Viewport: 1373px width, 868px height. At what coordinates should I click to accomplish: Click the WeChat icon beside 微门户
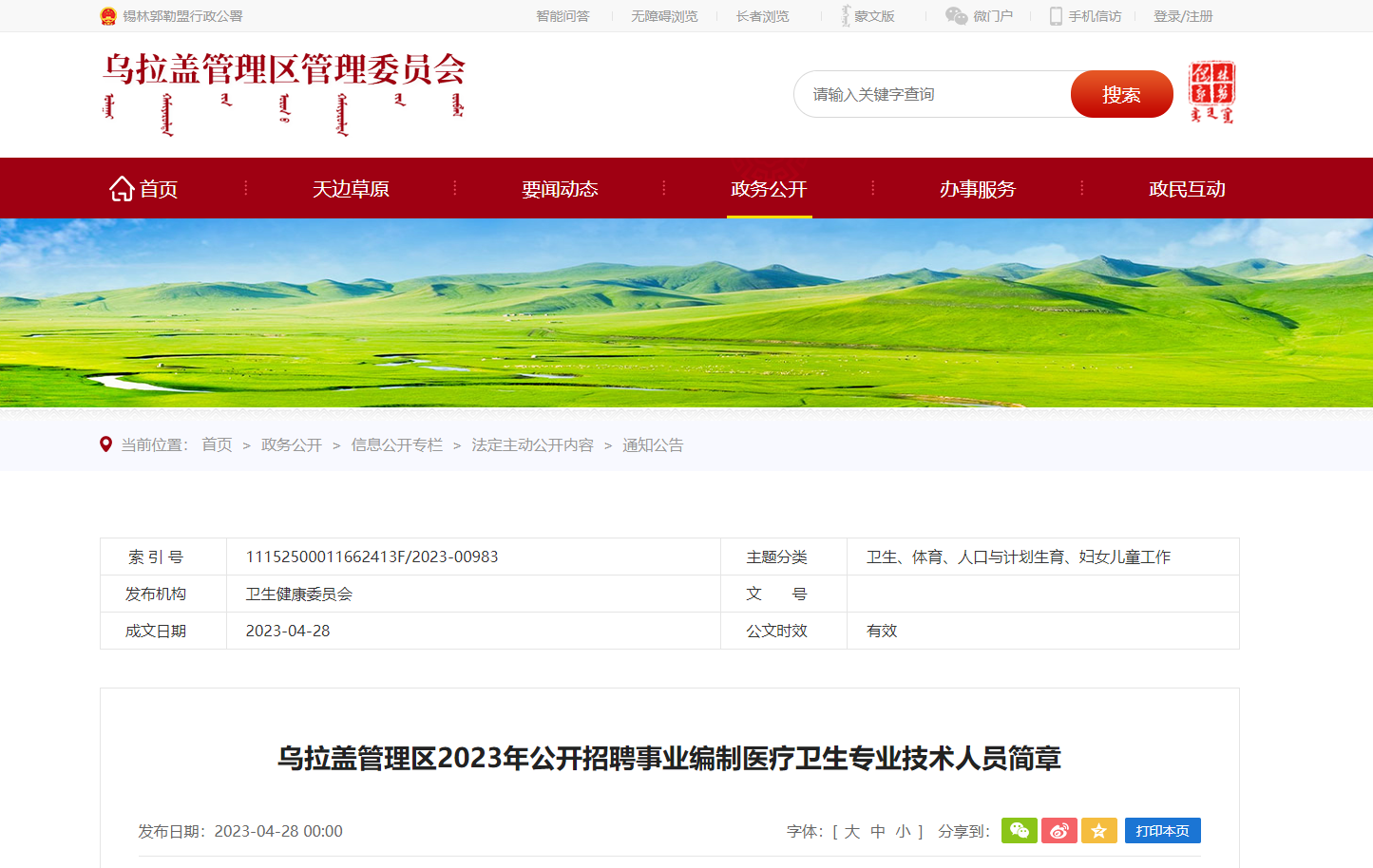(956, 16)
